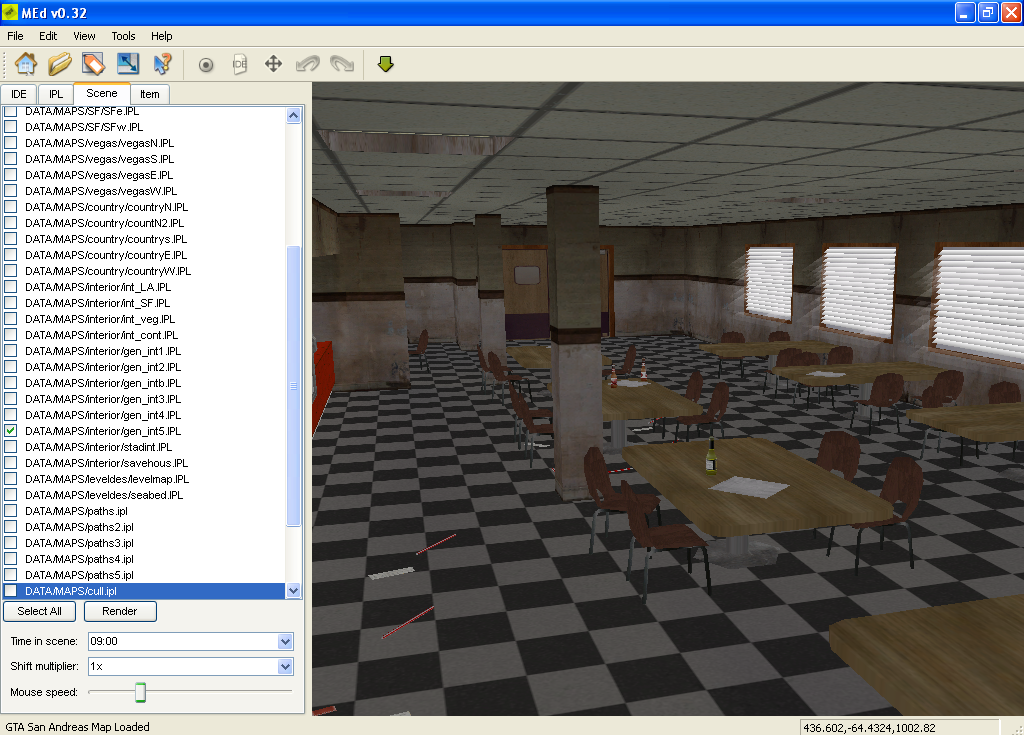
Task: Open the Edit menu
Action: 48,36
